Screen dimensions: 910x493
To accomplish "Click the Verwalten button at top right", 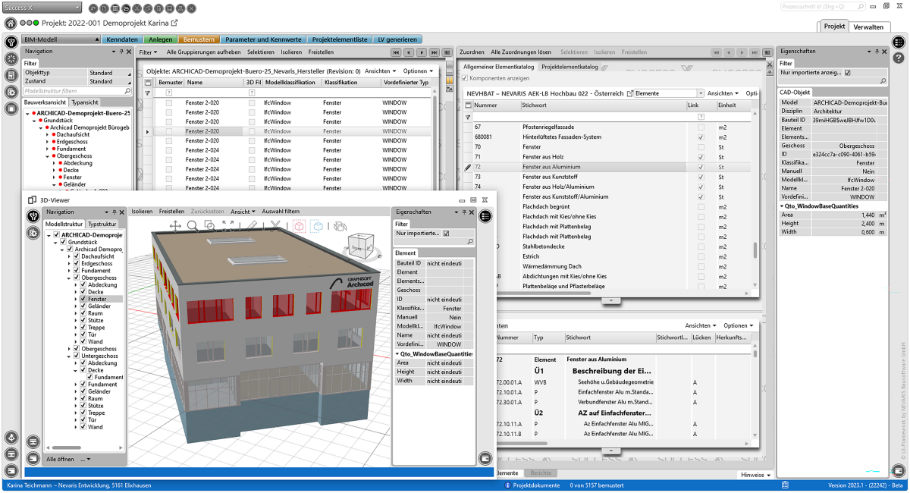I will coord(868,27).
